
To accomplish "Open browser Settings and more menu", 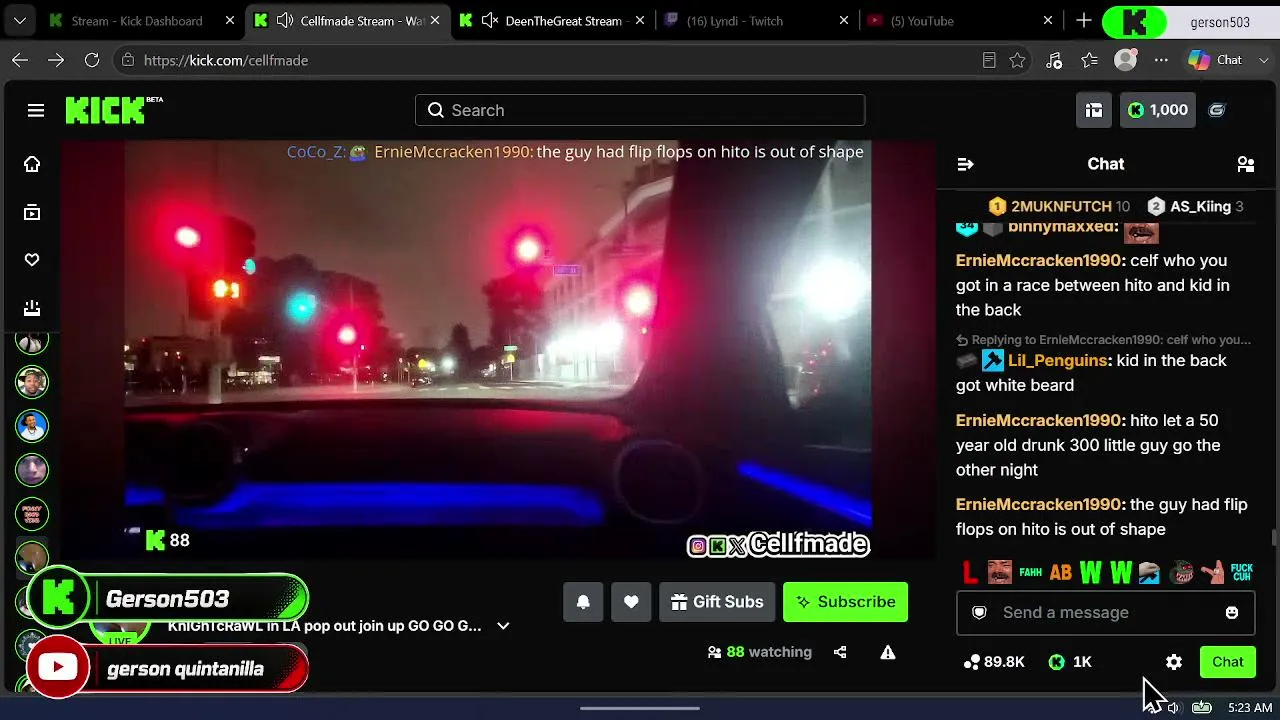I will click(1161, 60).
